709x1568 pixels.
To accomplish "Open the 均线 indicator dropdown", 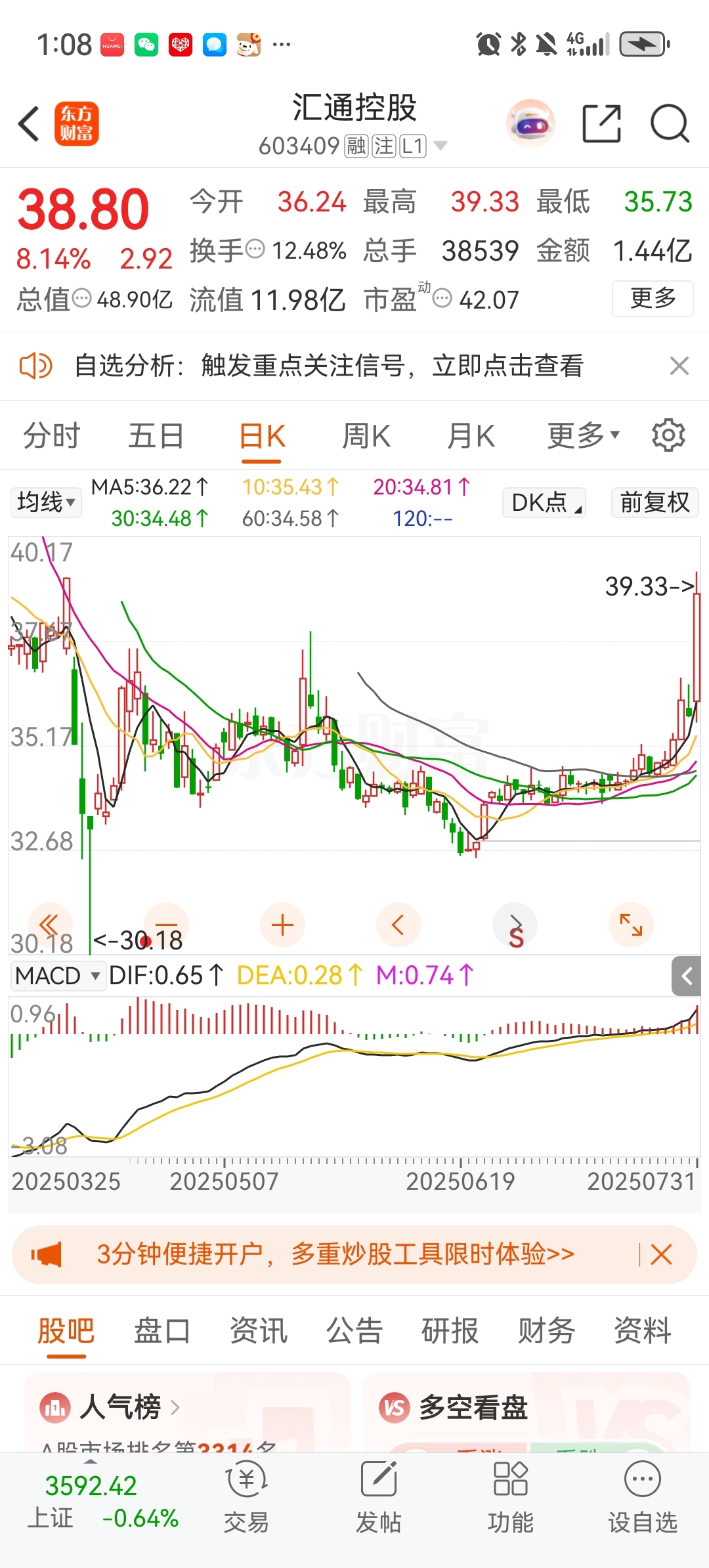I will pyautogui.click(x=46, y=502).
